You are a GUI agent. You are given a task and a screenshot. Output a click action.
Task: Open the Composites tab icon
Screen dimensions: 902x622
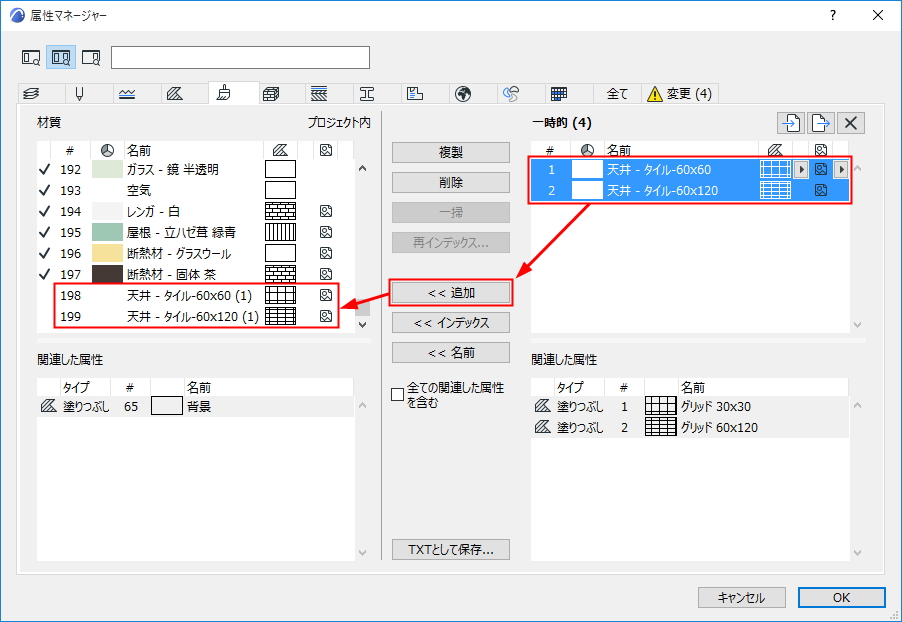pos(319,94)
